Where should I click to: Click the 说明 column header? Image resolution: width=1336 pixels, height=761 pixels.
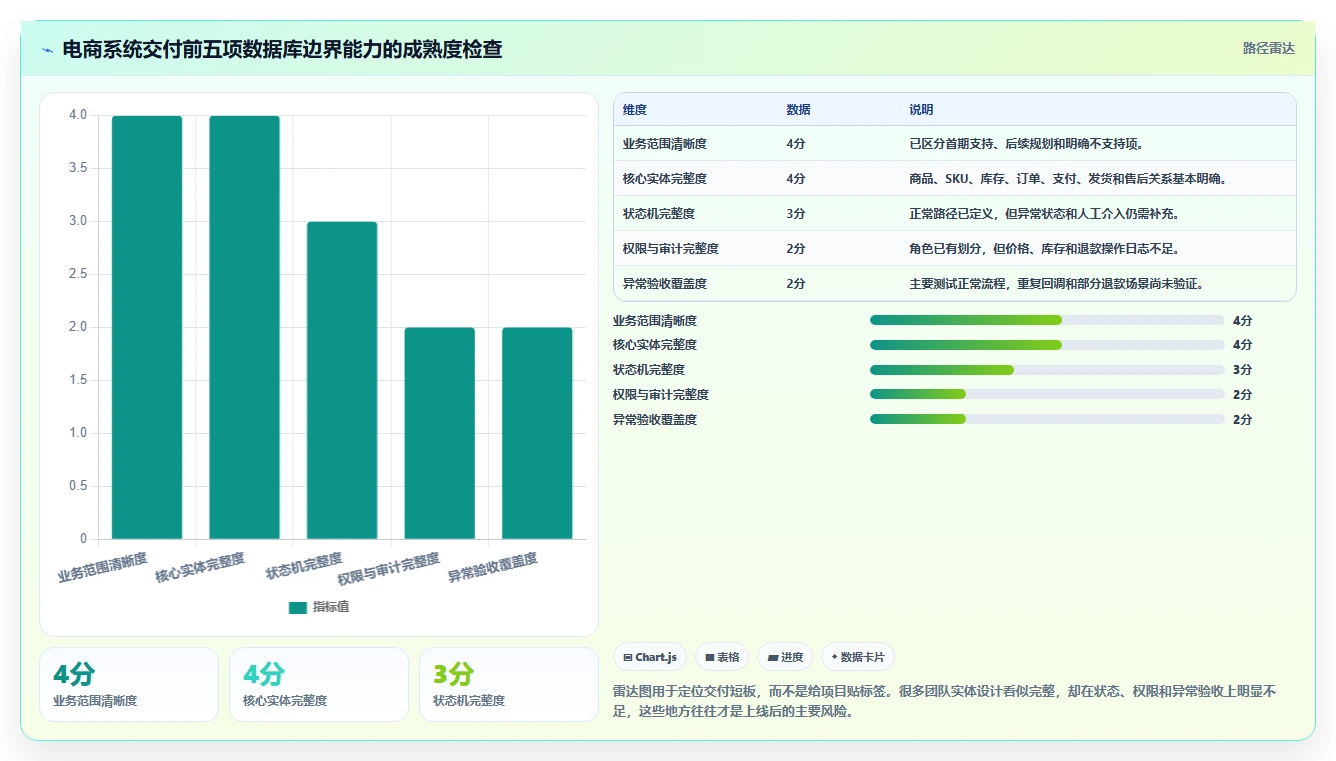921,110
